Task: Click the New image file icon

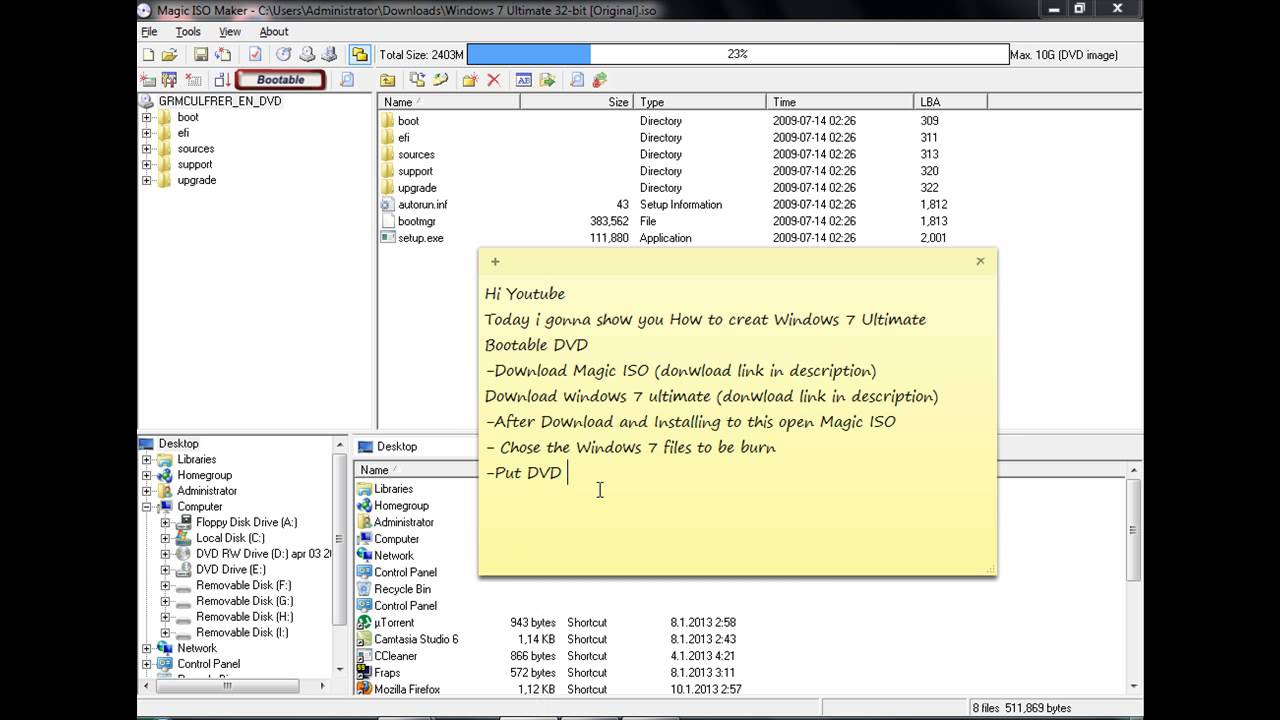Action: click(x=148, y=55)
